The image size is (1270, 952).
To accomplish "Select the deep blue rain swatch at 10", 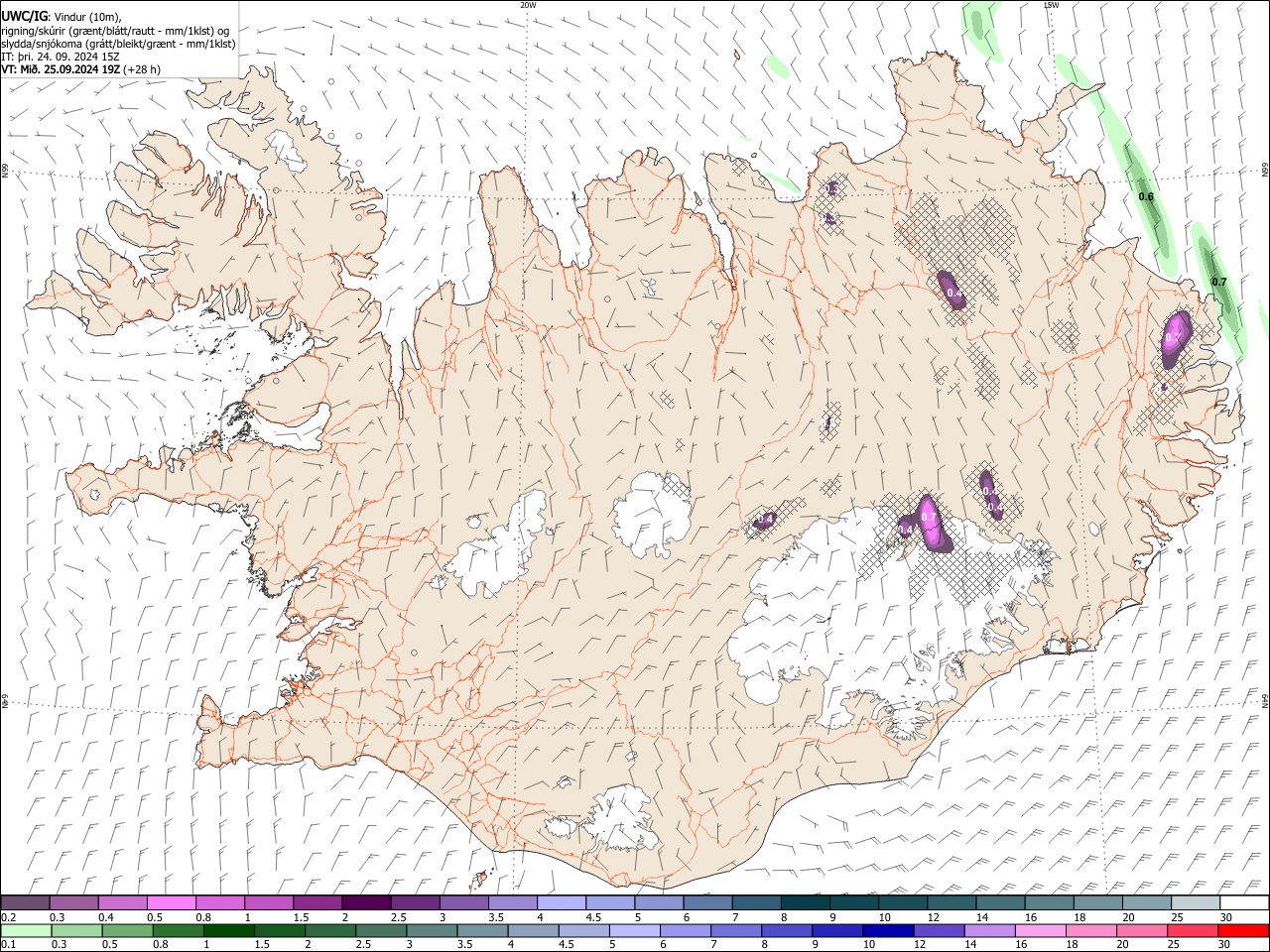I will pyautogui.click(x=888, y=930).
